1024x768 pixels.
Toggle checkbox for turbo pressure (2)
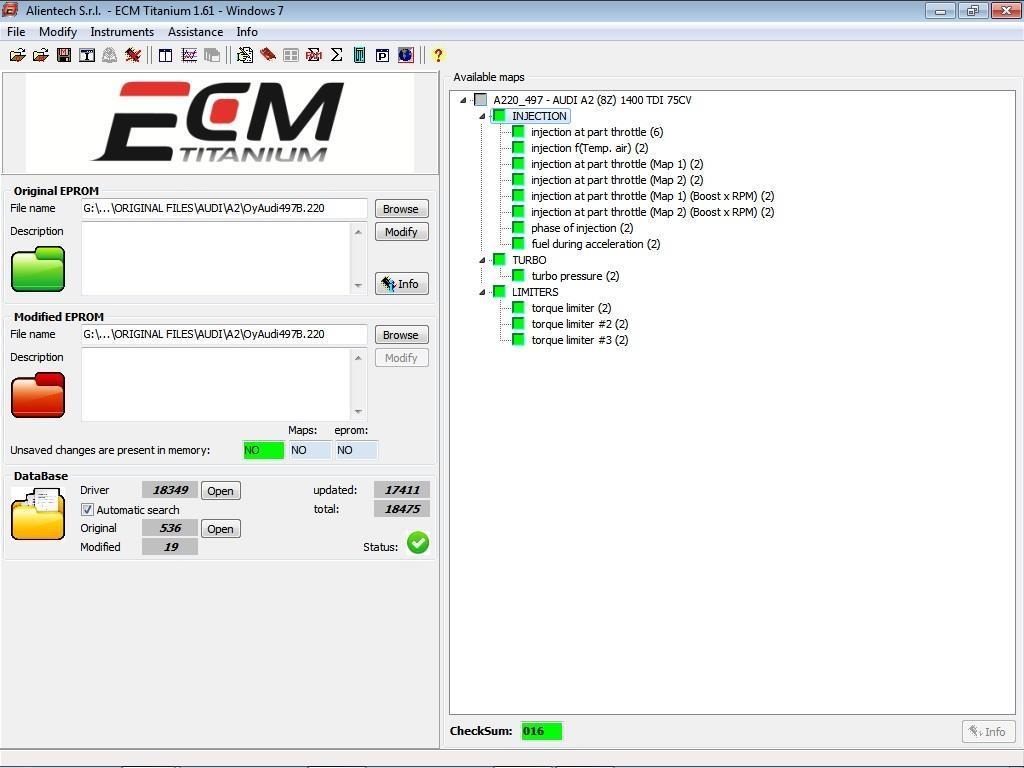(519, 276)
